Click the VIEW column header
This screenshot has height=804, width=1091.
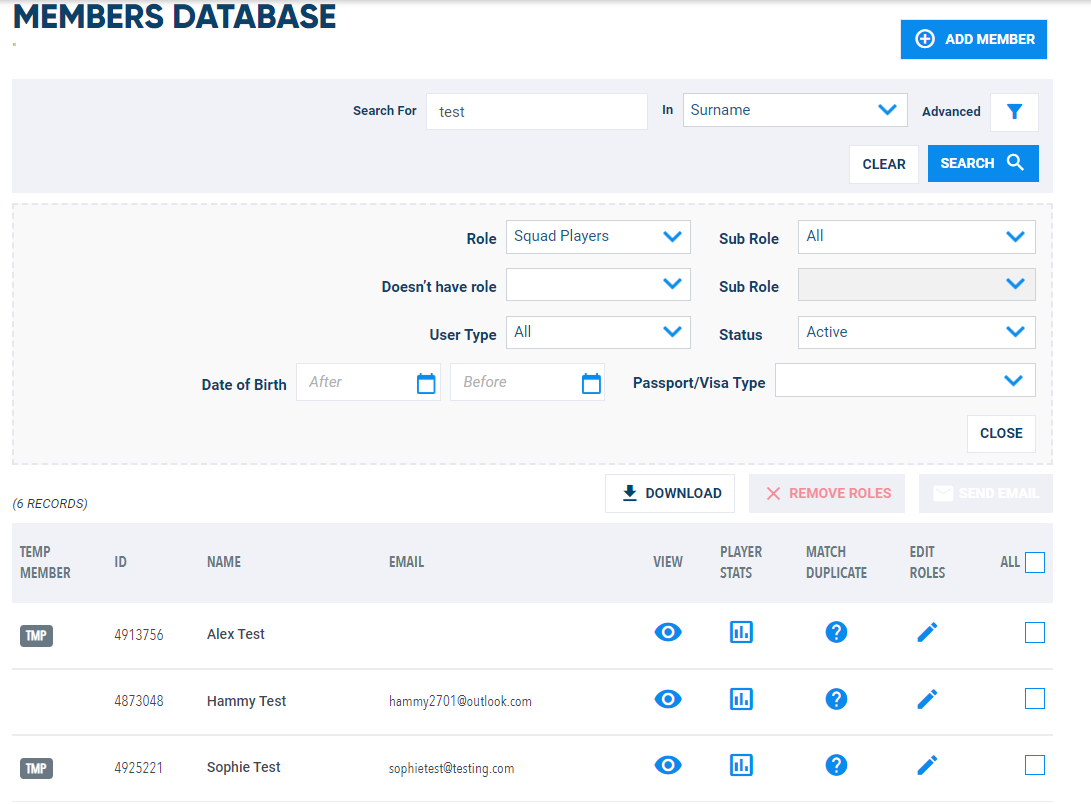click(x=668, y=562)
